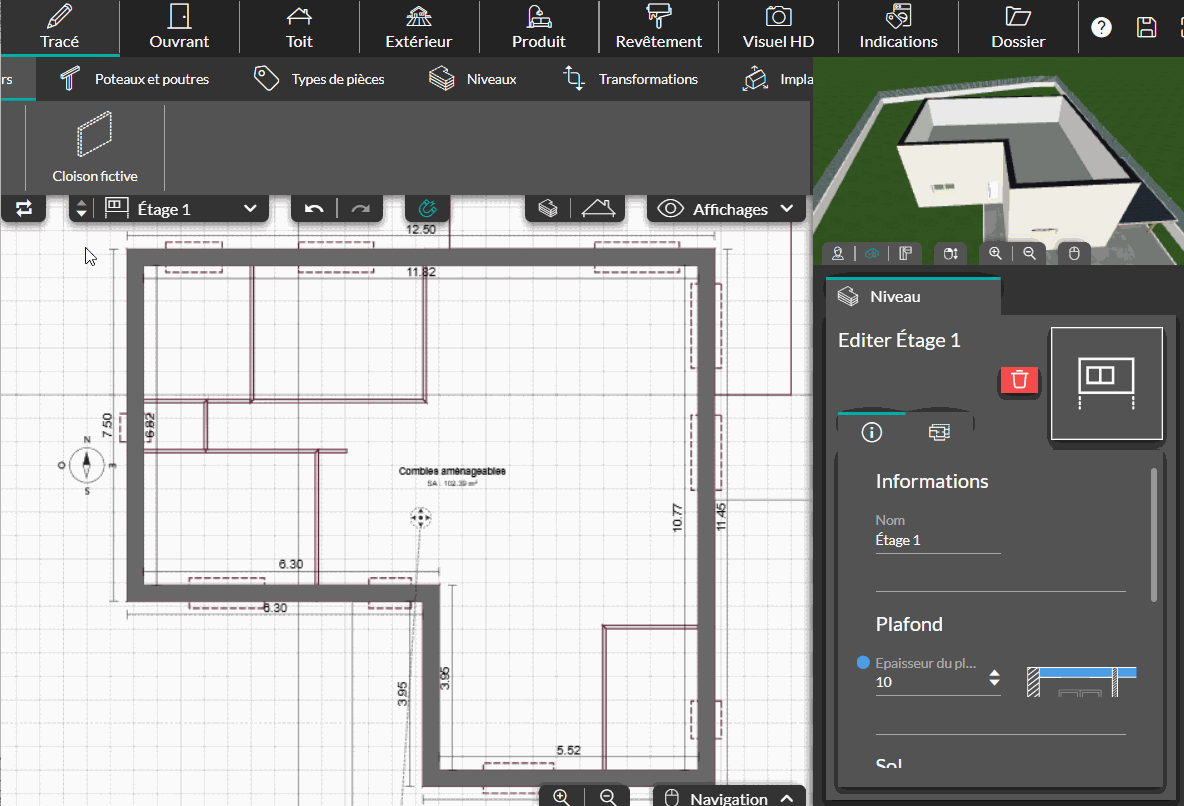Click the Informations section heading
Image resolution: width=1184 pixels, height=806 pixels.
coord(931,481)
